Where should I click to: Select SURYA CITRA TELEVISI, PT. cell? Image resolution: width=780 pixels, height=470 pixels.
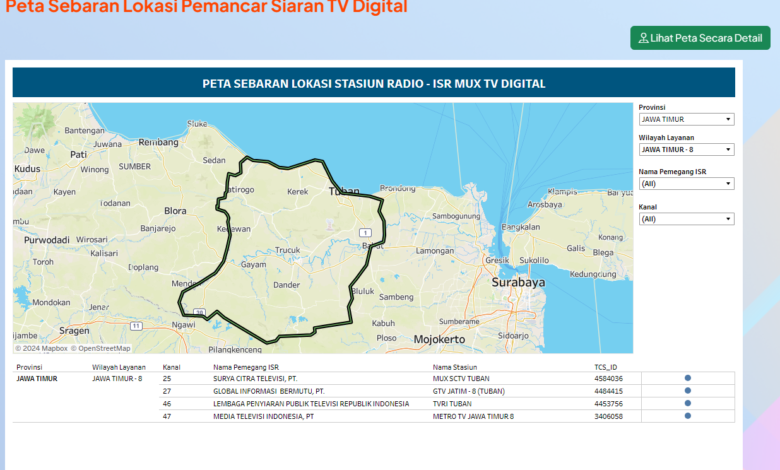[x=255, y=378]
